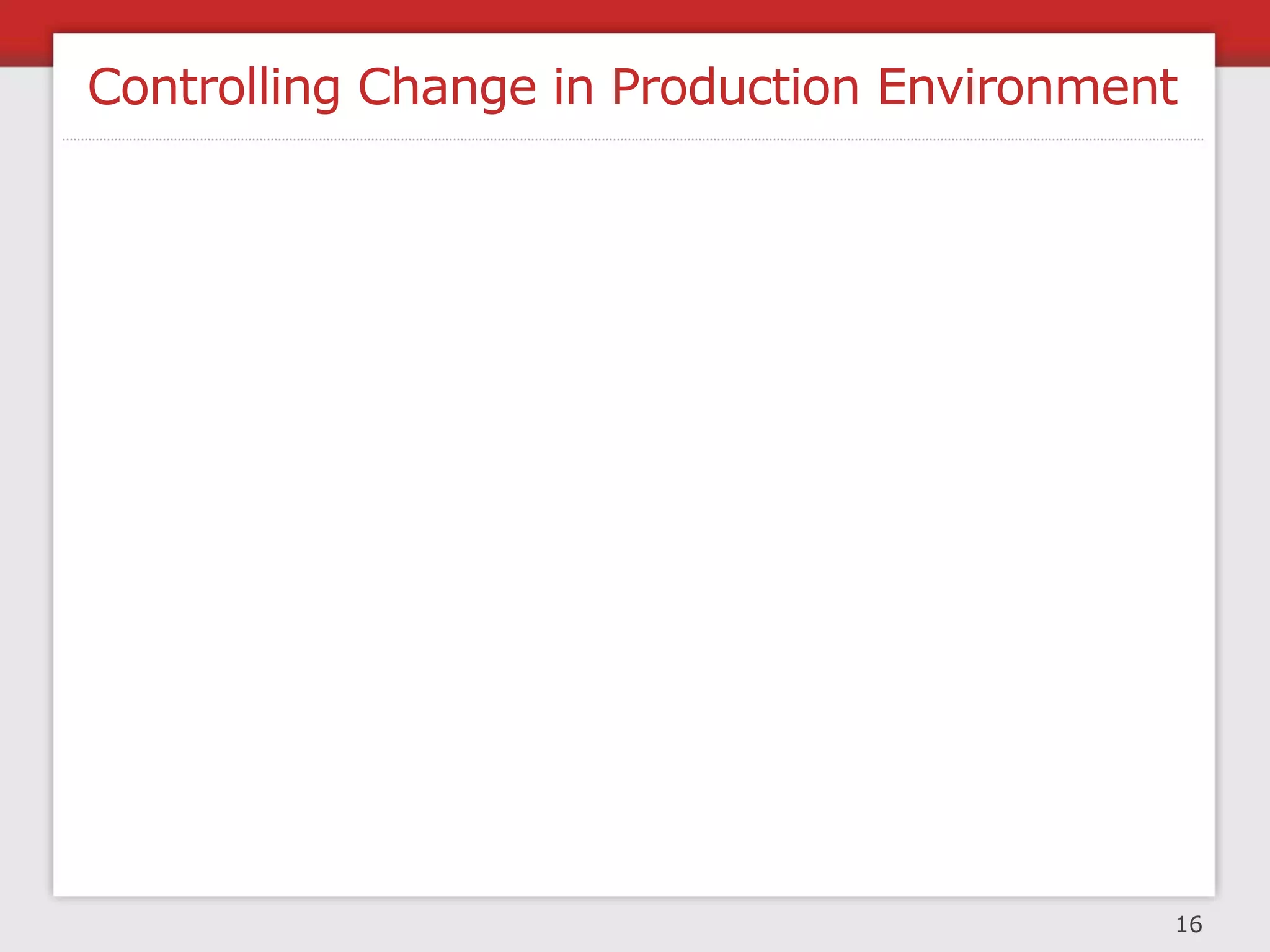Viewport: 1270px width, 952px height.
Task: Click the gray margin right of the slide panel
Action: tap(1242, 496)
